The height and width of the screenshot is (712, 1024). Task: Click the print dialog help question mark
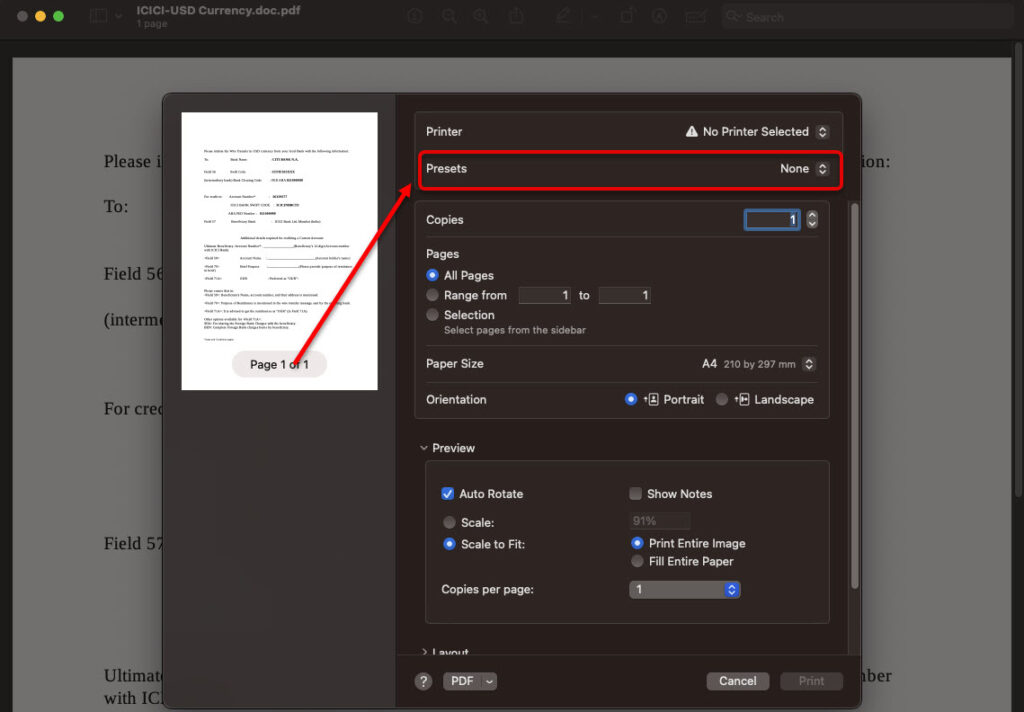[x=423, y=681]
